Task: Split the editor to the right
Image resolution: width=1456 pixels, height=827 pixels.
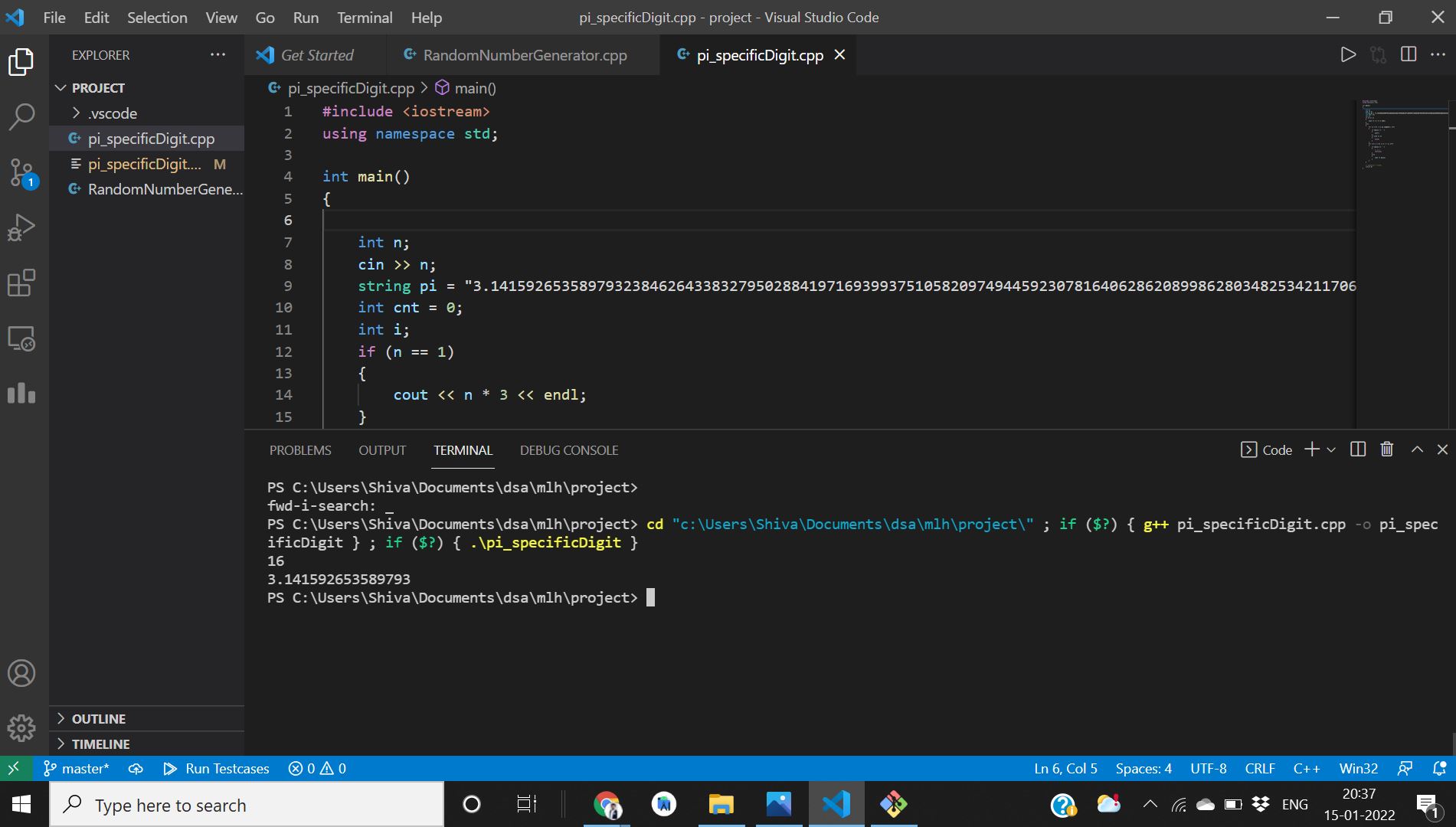Action: (x=1408, y=54)
